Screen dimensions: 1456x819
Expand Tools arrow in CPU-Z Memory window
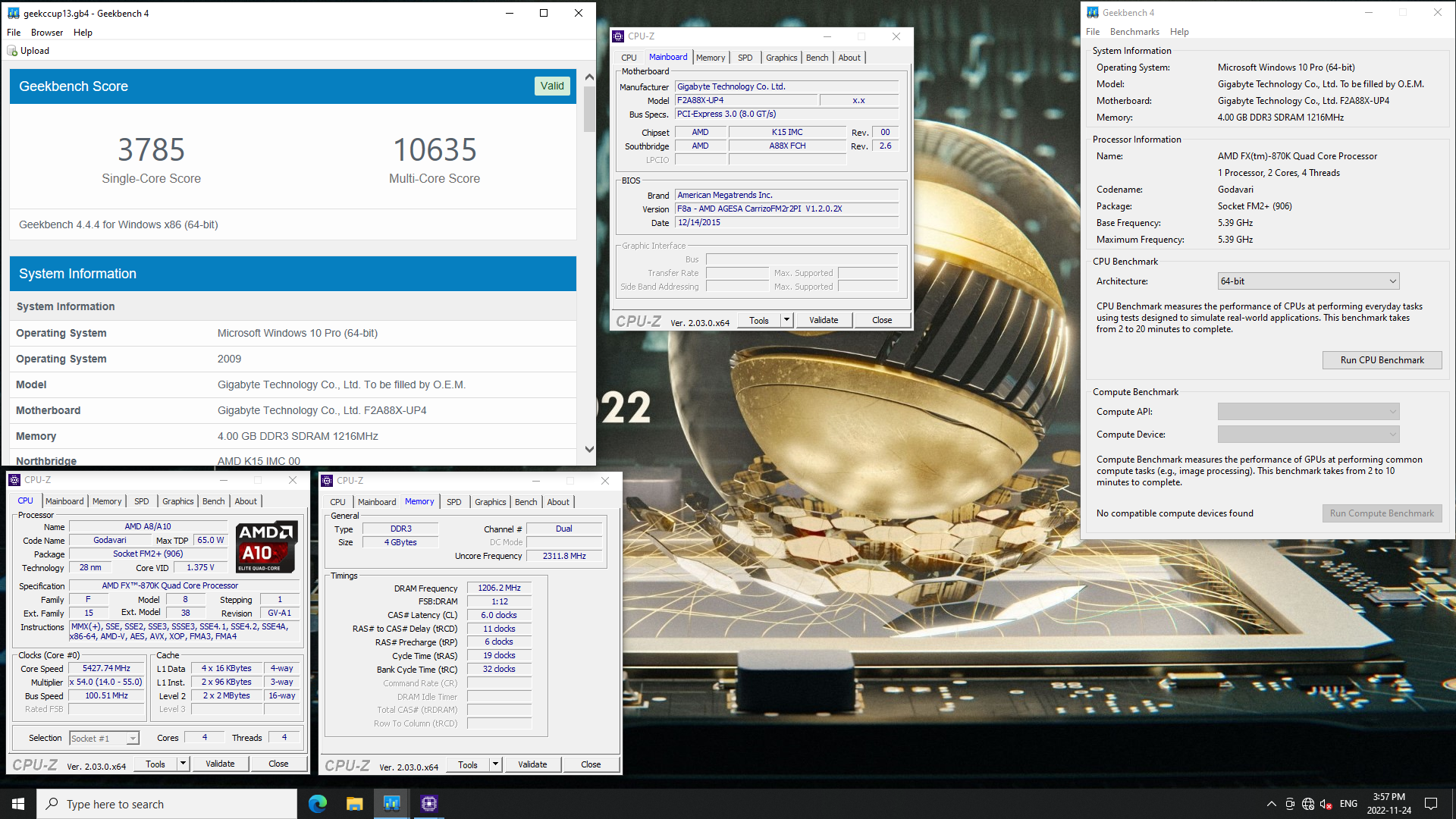click(x=495, y=764)
